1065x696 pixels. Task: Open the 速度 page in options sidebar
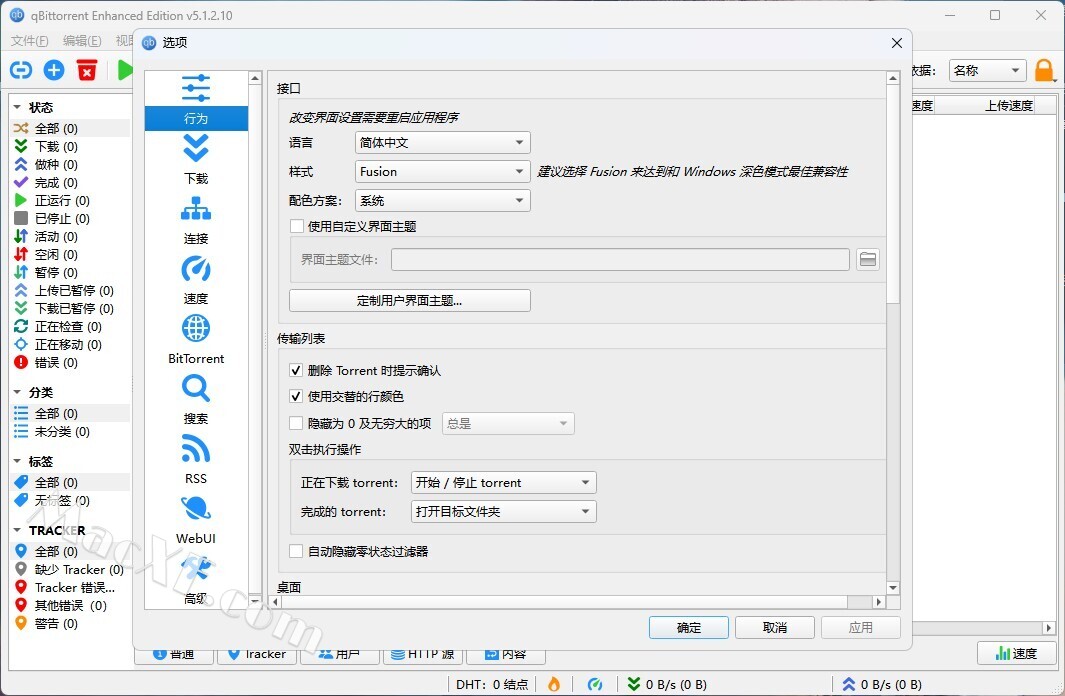click(196, 280)
